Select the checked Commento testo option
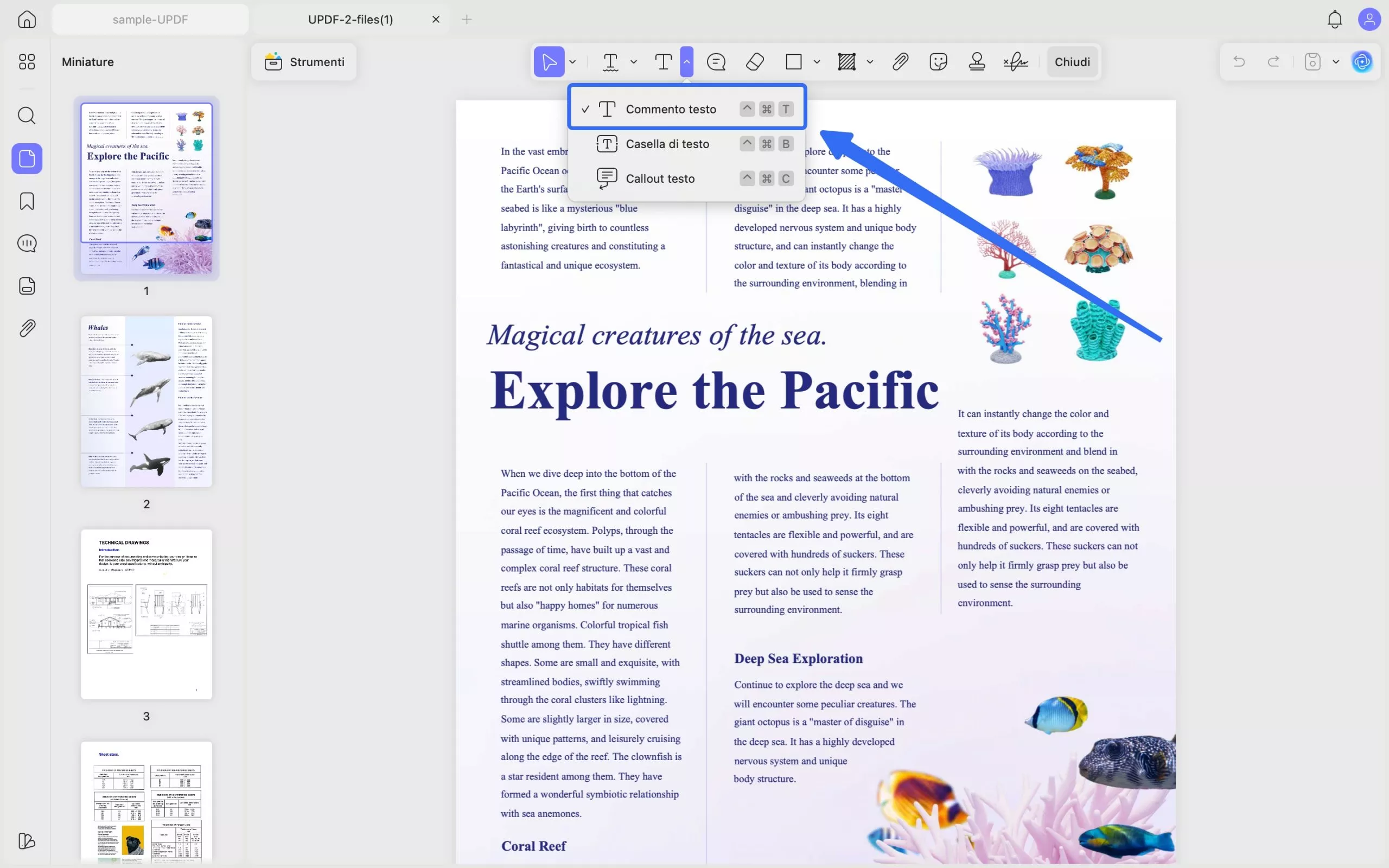 671,109
